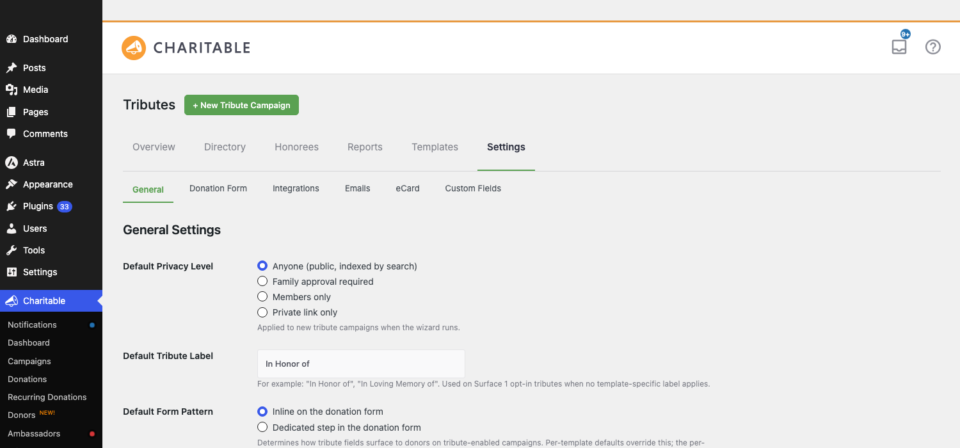Open Posts via the pushpin icon
960x448 pixels.
click(11, 68)
